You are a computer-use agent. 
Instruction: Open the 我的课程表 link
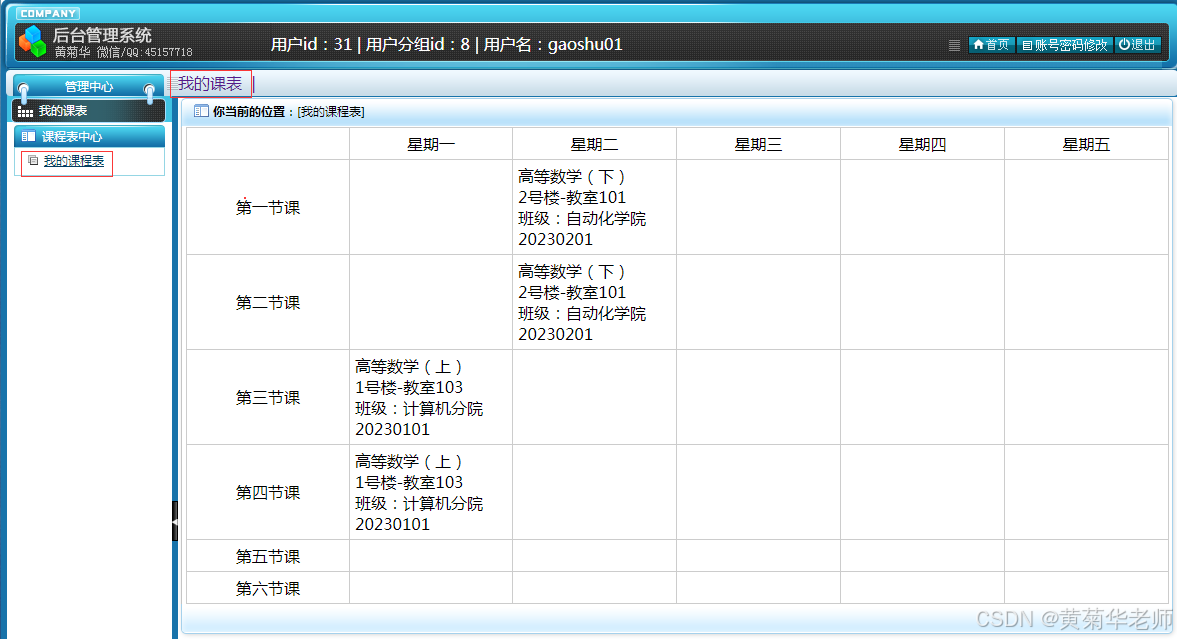point(74,161)
